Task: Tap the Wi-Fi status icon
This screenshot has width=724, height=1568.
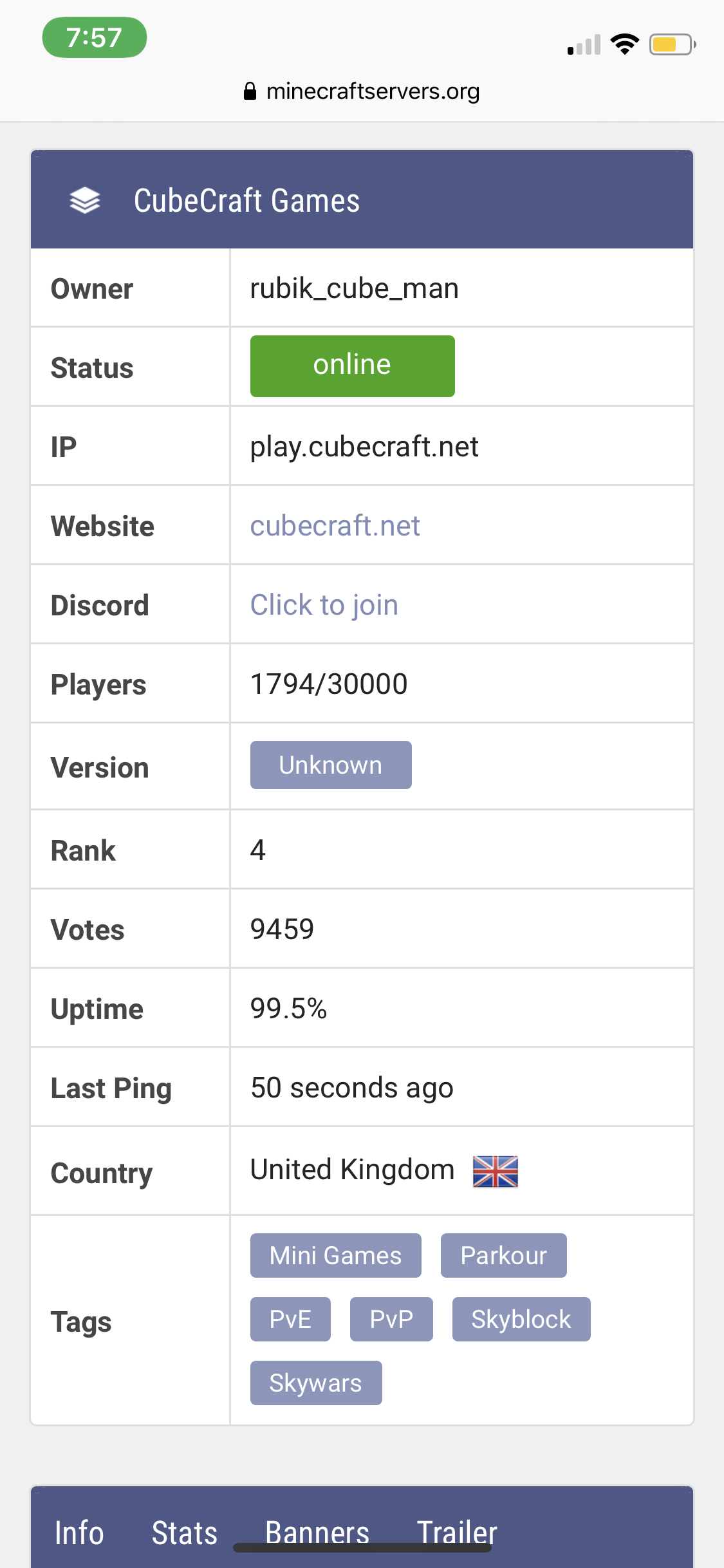Action: (624, 44)
